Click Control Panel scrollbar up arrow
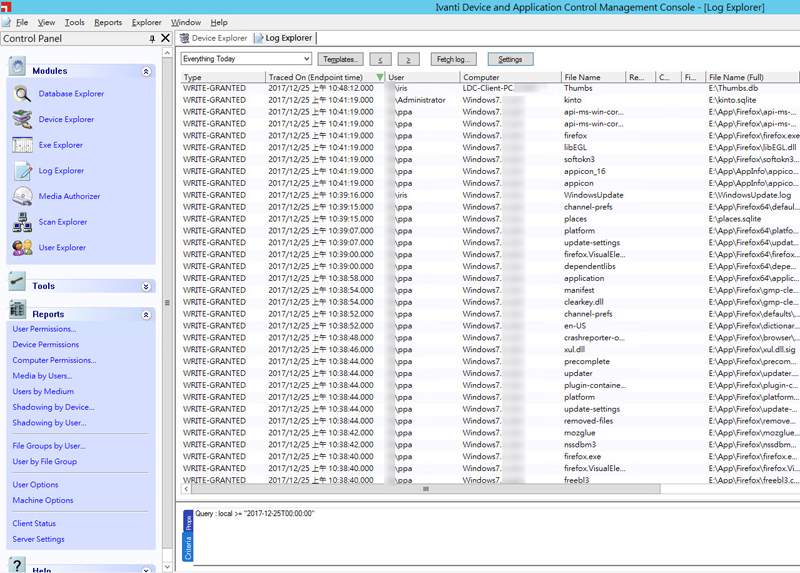Image resolution: width=800 pixels, height=573 pixels. [167, 53]
